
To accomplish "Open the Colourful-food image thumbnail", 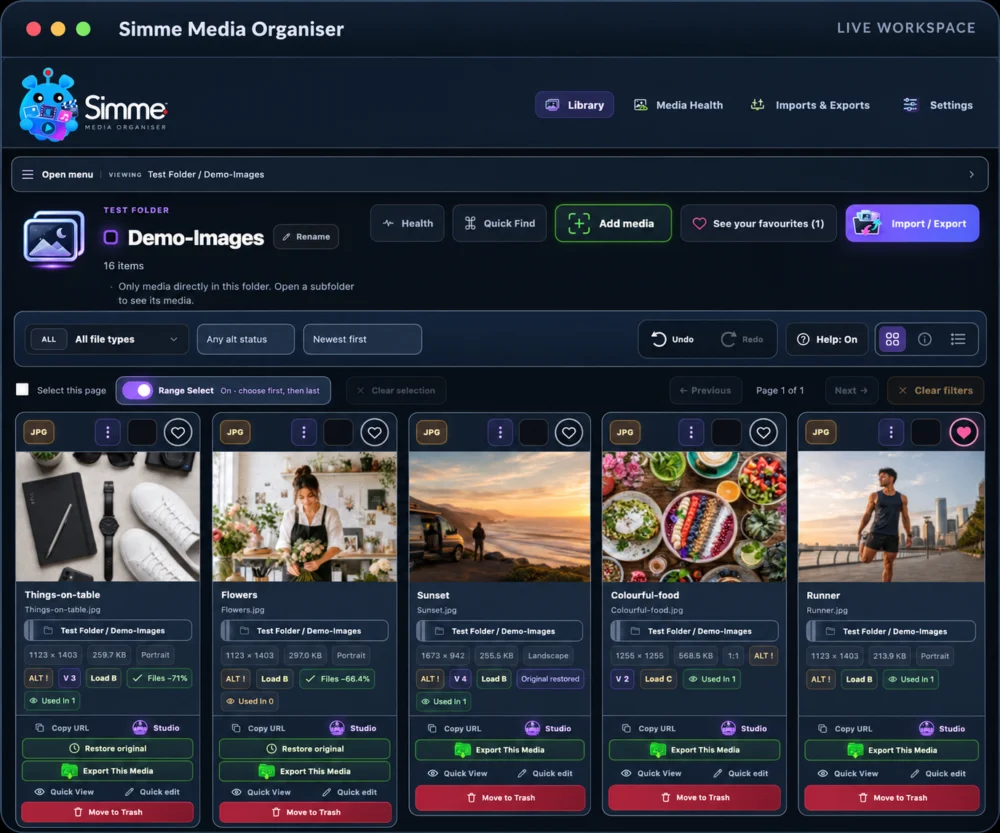I will pos(694,517).
